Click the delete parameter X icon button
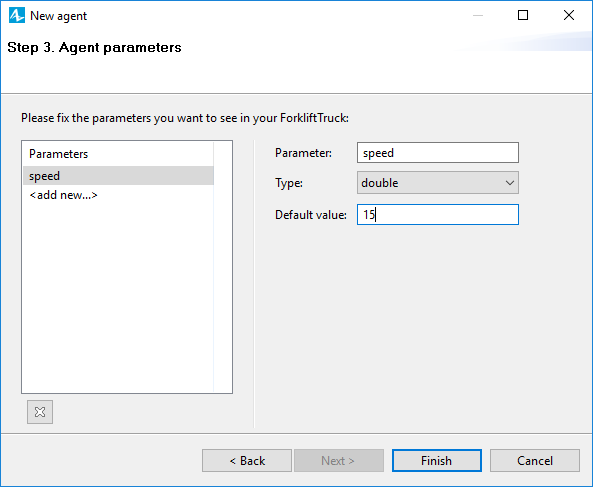 point(40,412)
